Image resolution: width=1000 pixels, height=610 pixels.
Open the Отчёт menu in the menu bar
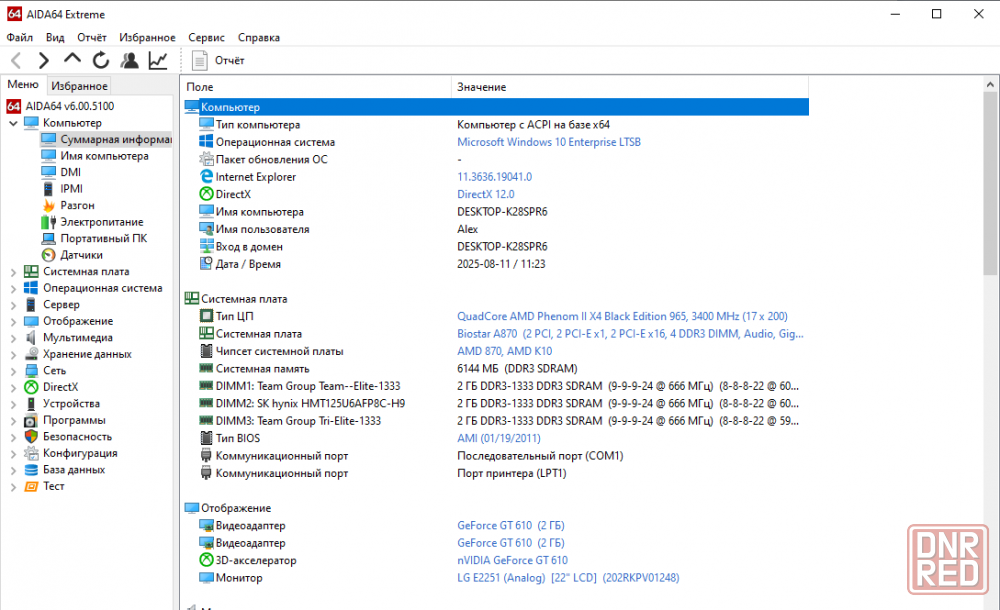92,38
